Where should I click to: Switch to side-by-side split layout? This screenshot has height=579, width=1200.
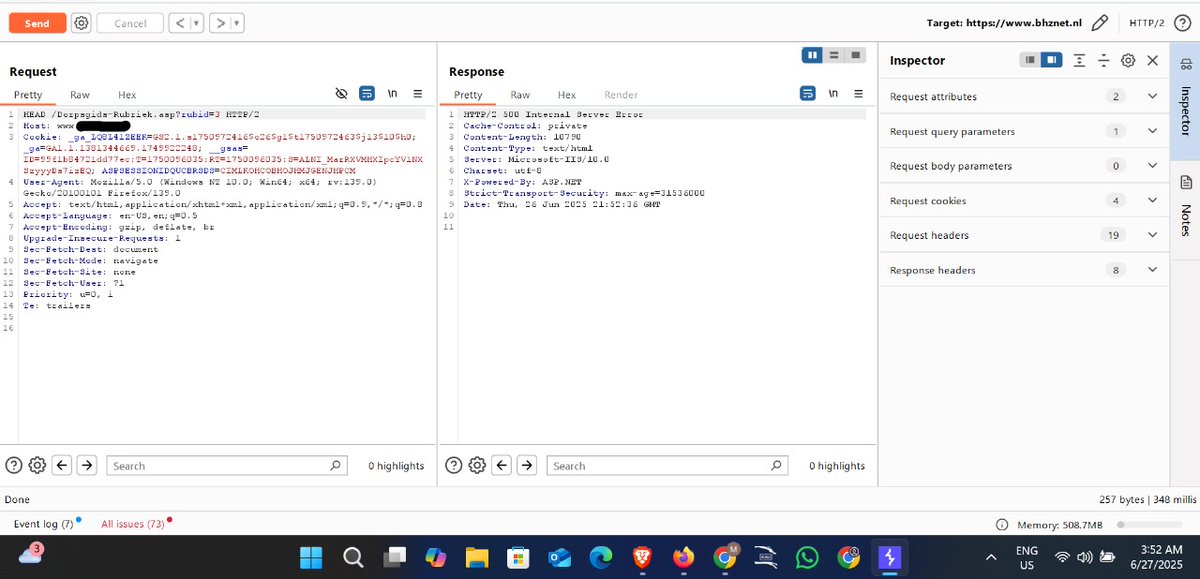click(812, 55)
